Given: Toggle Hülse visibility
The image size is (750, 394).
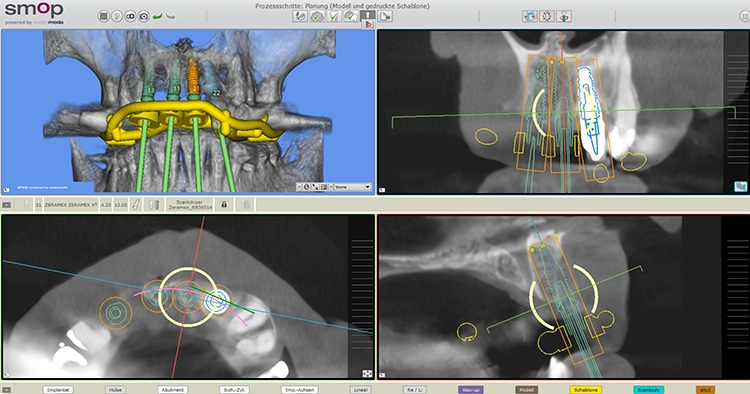Looking at the screenshot, I should 115,390.
